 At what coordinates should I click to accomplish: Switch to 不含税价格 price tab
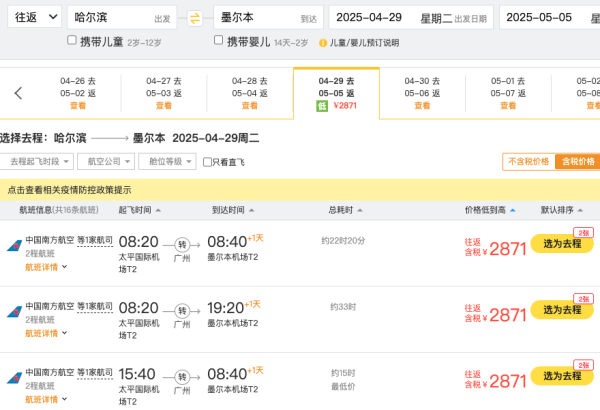click(528, 162)
